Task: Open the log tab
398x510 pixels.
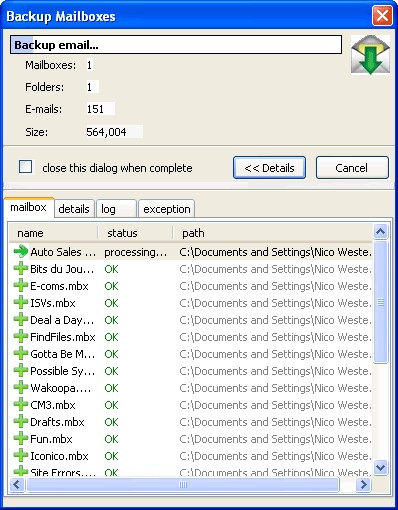Action: tap(116, 209)
